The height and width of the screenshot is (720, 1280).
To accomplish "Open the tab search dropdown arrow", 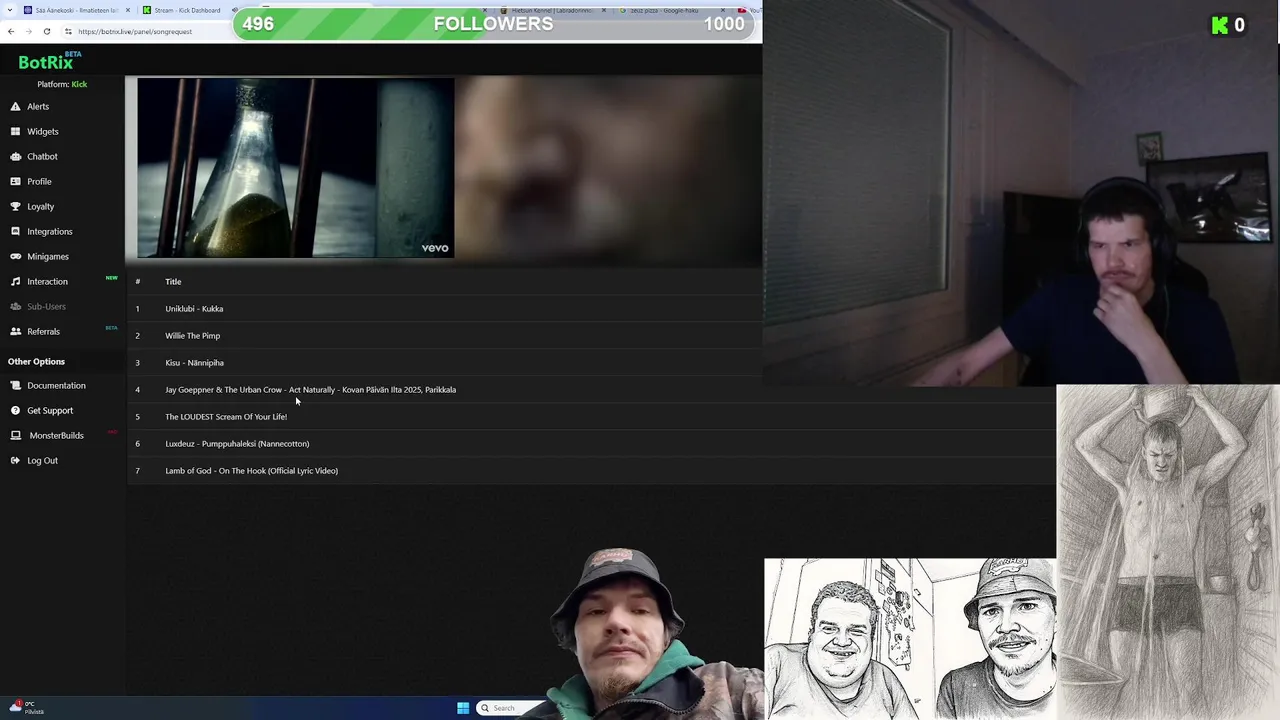I will [x=8, y=10].
